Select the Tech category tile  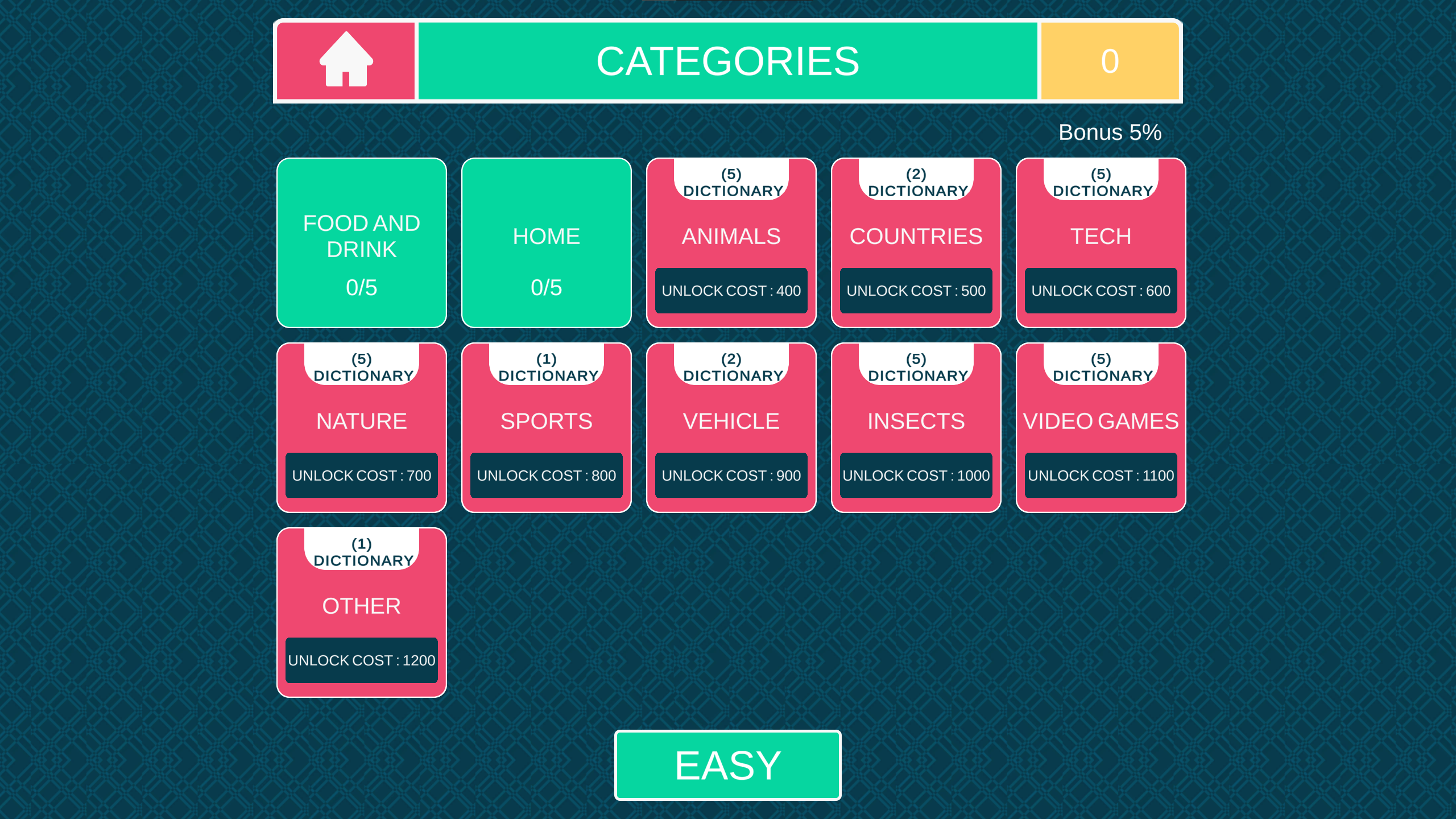pos(1101,237)
